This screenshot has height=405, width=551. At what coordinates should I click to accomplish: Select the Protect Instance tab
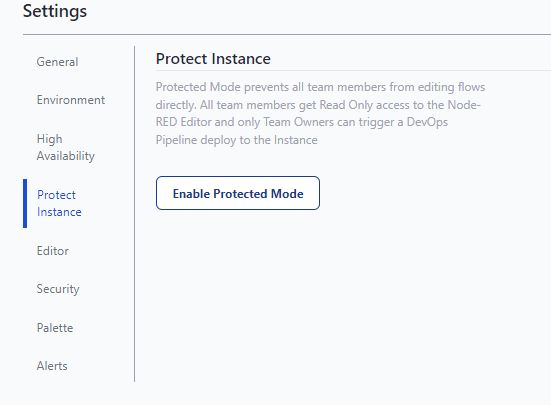pos(59,203)
